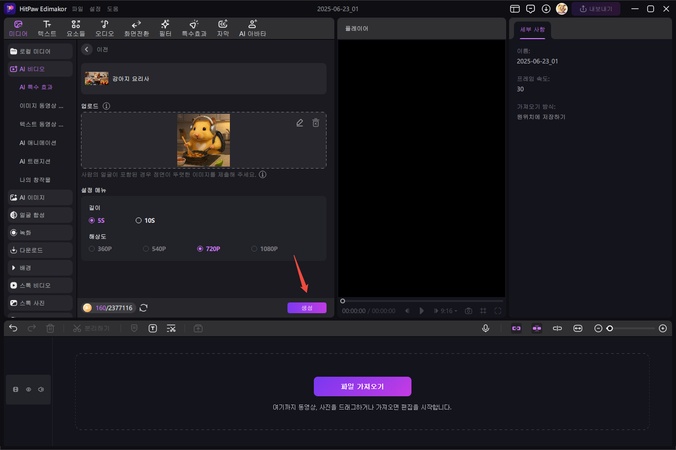The image size is (676, 450).
Task: Zoom in the timeline with plus
Action: tap(663, 328)
